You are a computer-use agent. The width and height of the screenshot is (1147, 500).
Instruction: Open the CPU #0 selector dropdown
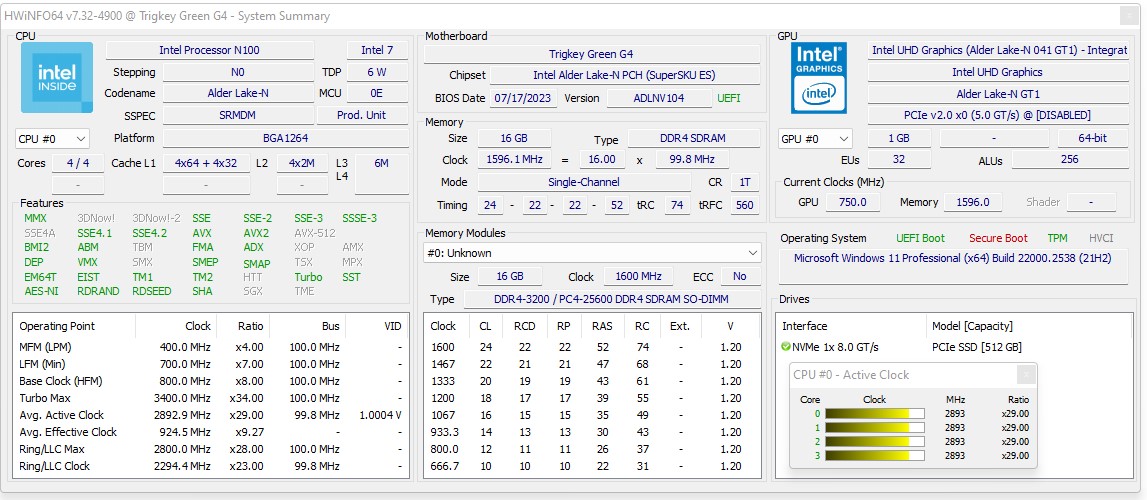52,139
